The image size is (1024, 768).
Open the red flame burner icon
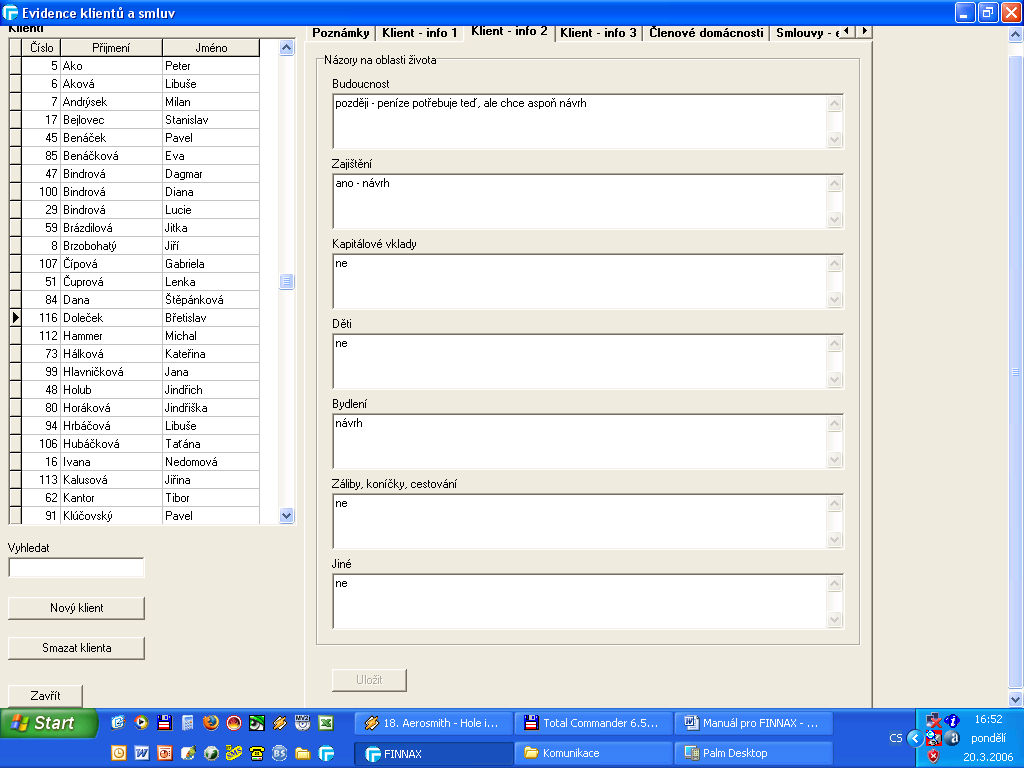tap(234, 722)
